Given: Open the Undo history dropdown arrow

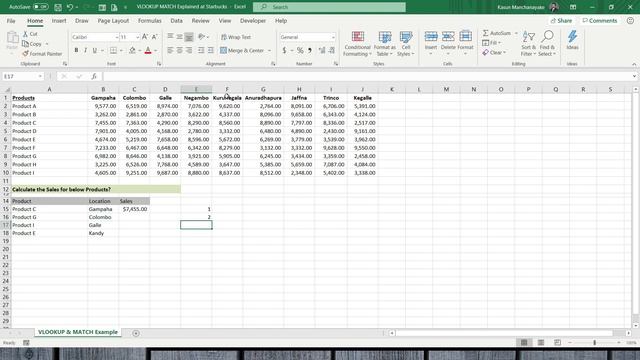Looking at the screenshot, I should coord(77,7).
